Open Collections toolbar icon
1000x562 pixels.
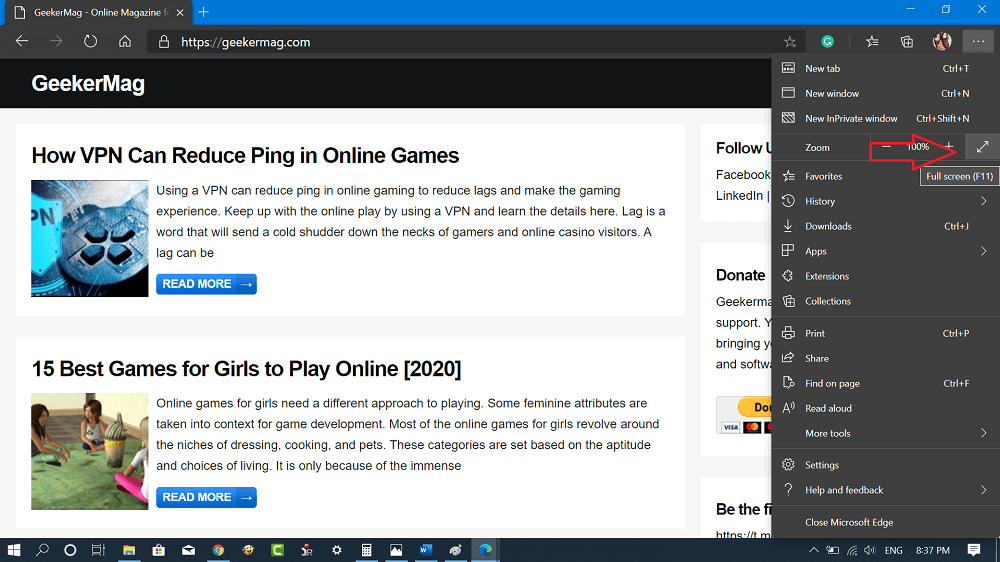[906, 41]
